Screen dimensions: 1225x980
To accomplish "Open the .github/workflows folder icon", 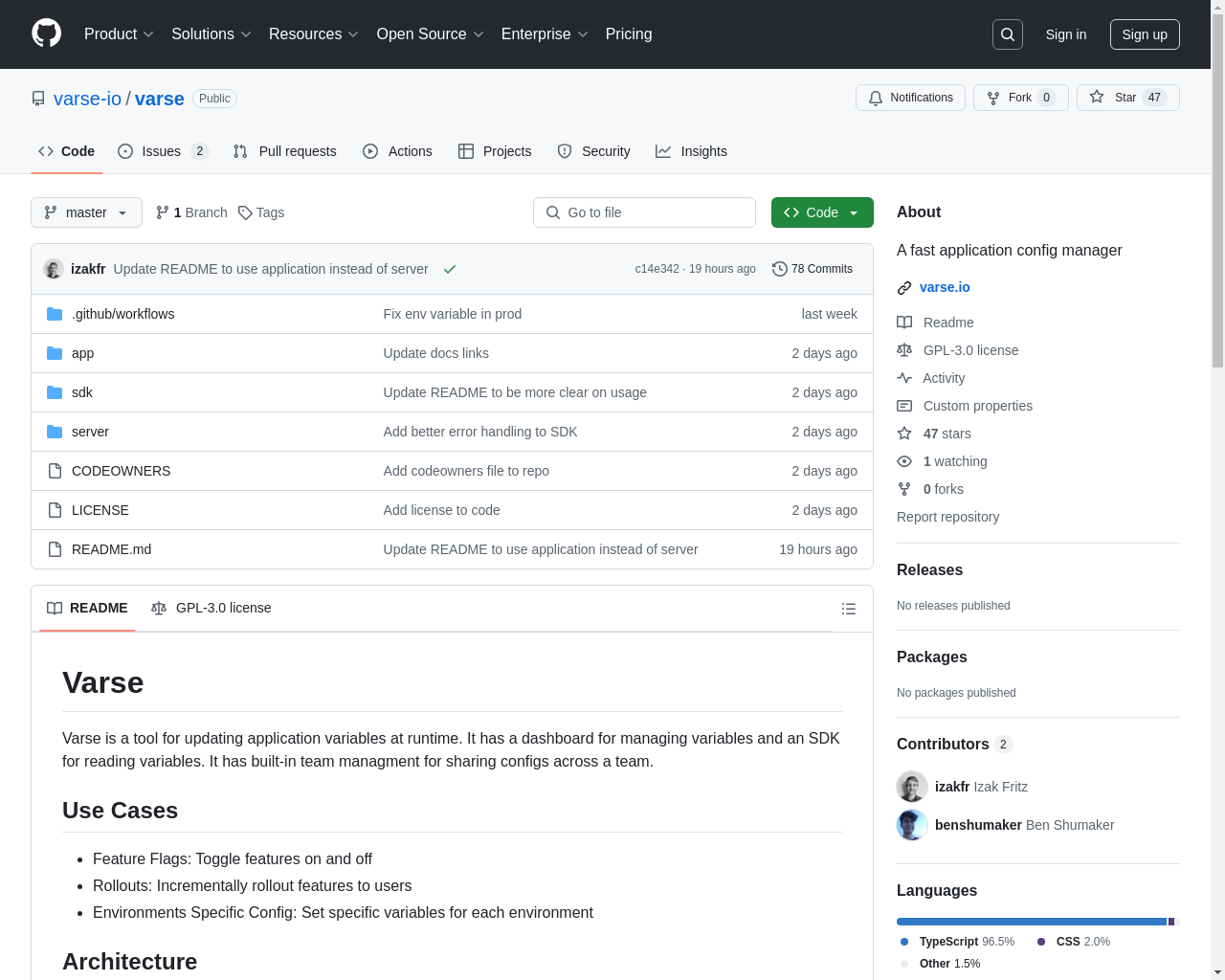I will 55,314.
